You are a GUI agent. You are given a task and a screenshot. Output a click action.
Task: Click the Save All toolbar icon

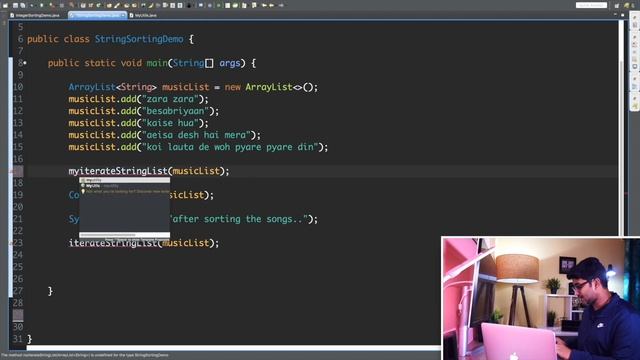(x=22, y=5)
